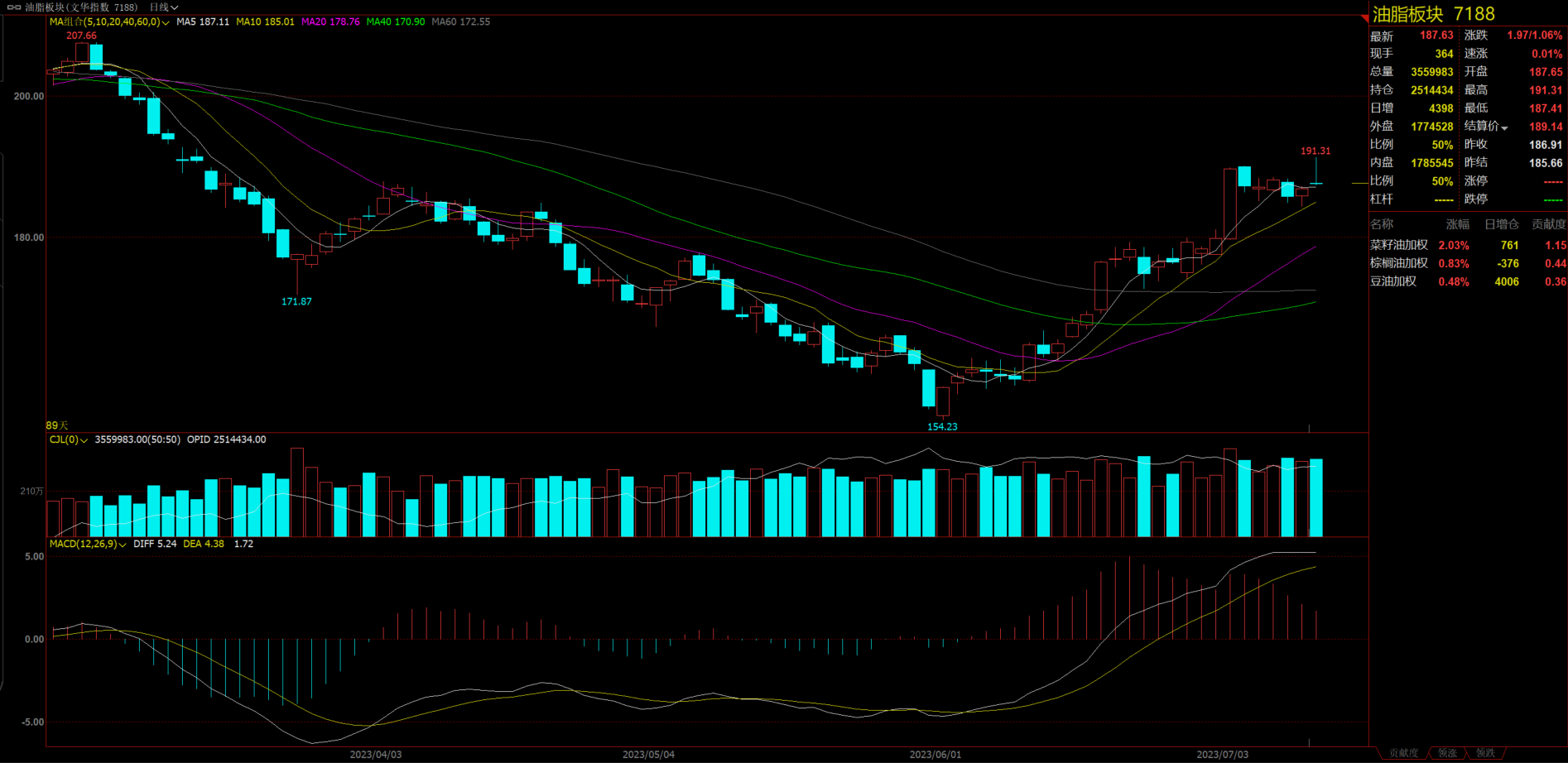
Task: Click the 棕榈油加权 日增仓 value -376
Action: [x=1508, y=264]
